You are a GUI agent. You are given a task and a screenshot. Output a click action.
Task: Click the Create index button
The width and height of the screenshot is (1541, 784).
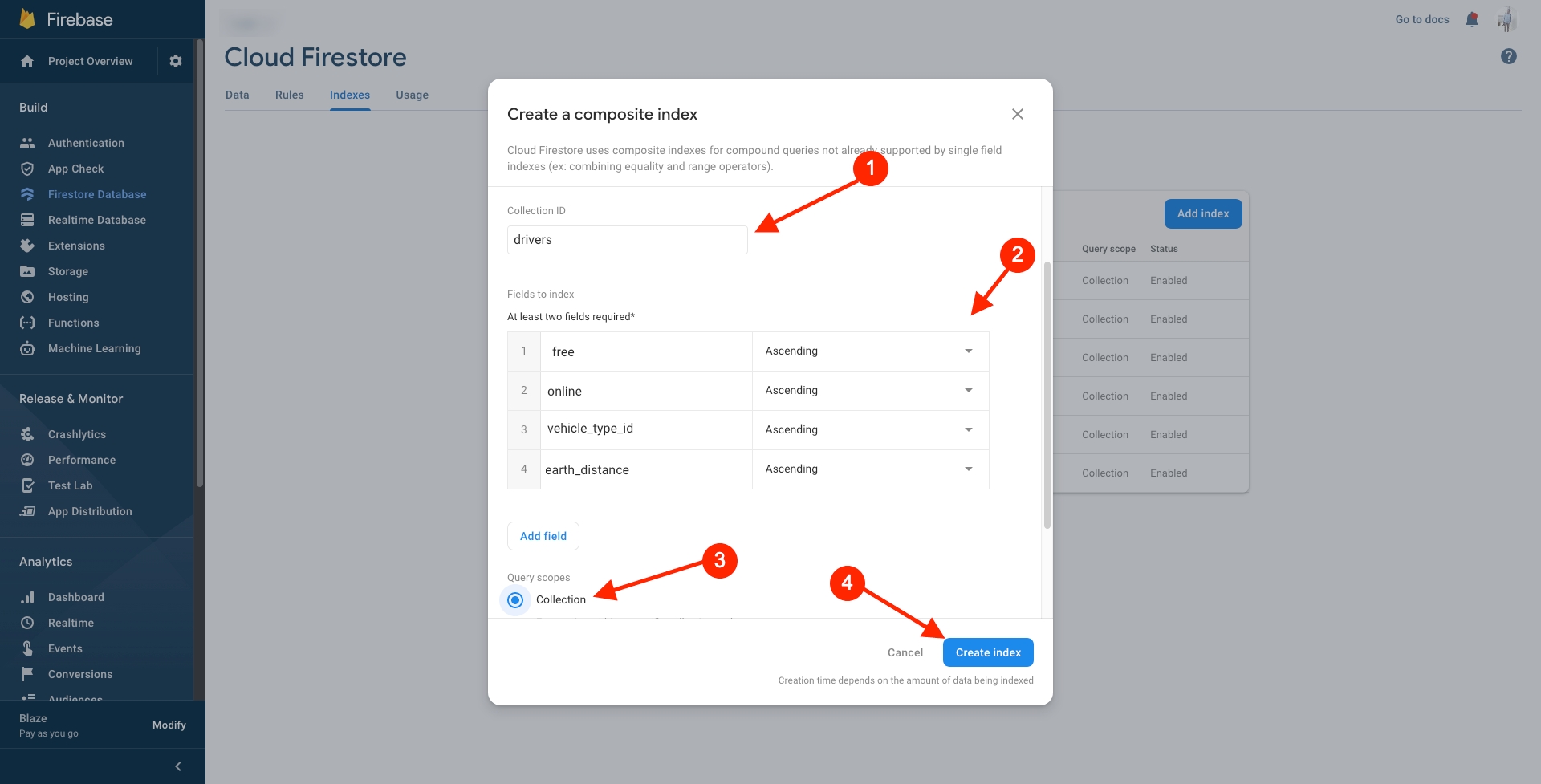point(987,652)
